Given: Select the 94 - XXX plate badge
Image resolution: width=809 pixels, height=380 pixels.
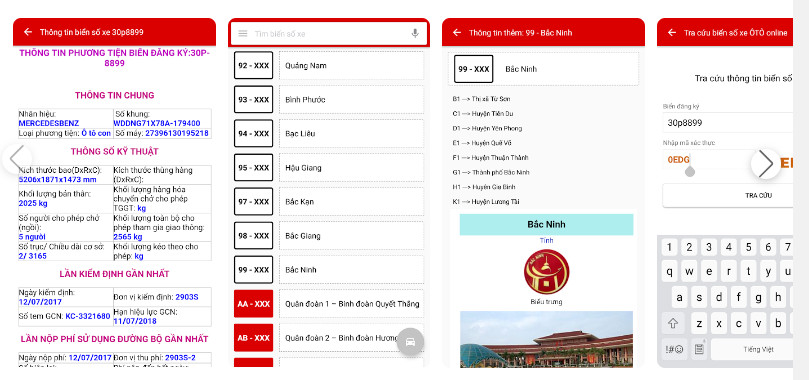Looking at the screenshot, I should (253, 134).
